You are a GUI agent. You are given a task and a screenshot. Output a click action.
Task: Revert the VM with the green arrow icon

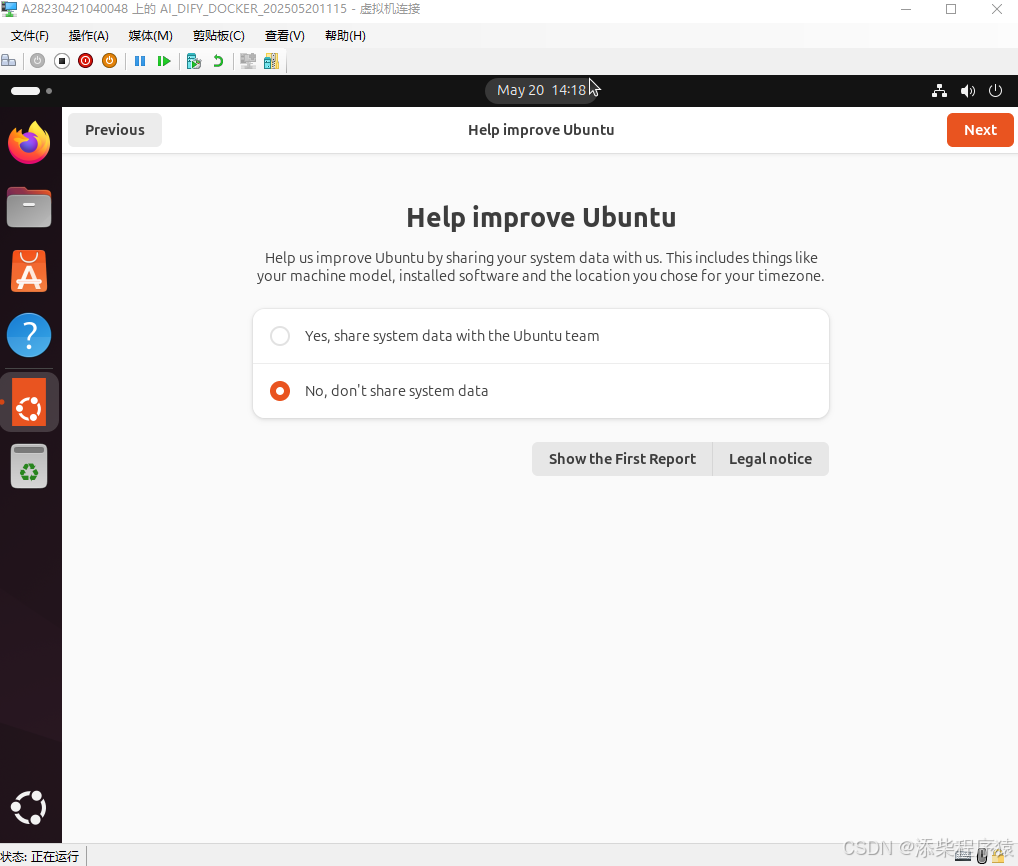point(218,61)
